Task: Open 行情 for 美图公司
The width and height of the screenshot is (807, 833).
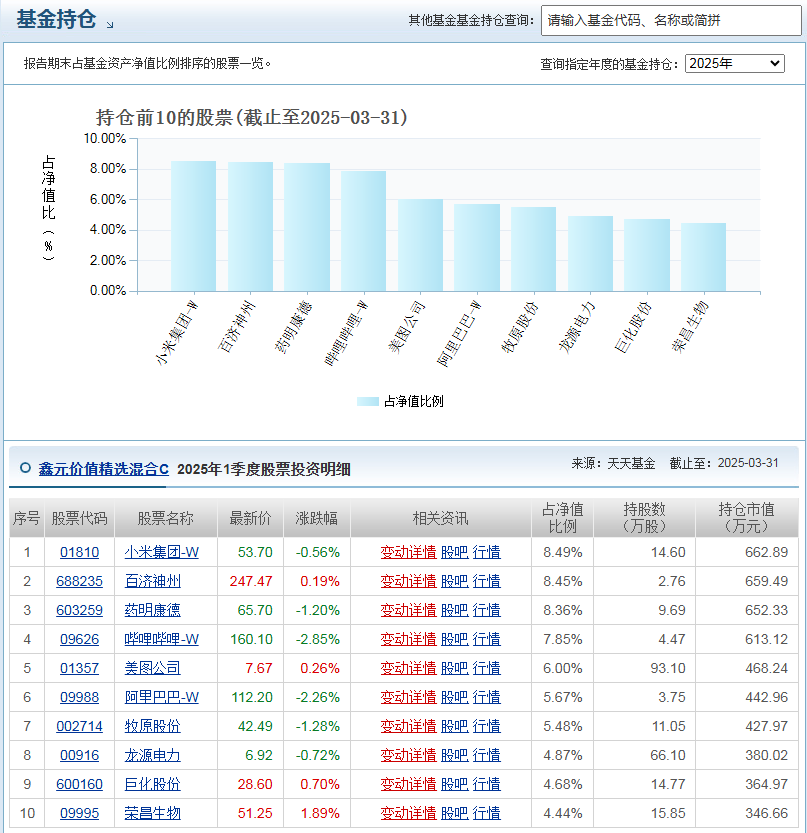Action: (487, 668)
